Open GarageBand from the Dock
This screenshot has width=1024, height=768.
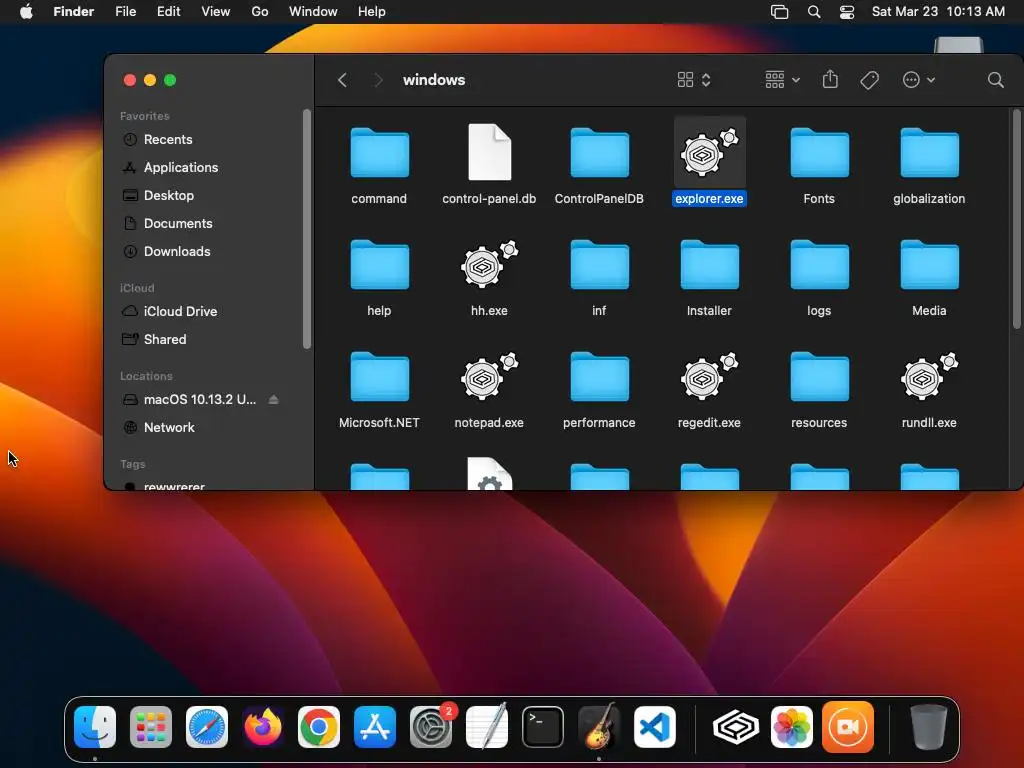coord(599,727)
